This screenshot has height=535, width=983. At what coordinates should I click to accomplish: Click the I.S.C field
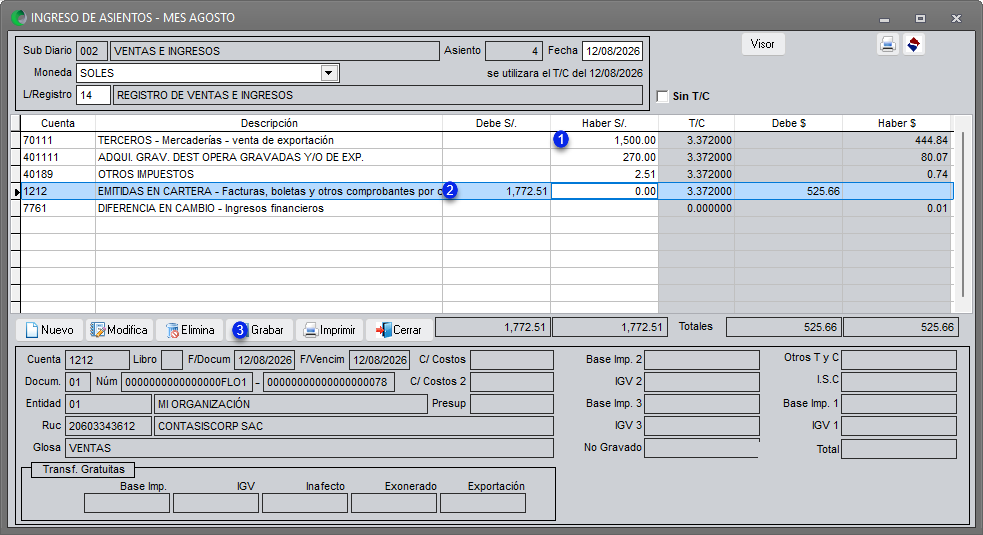899,382
